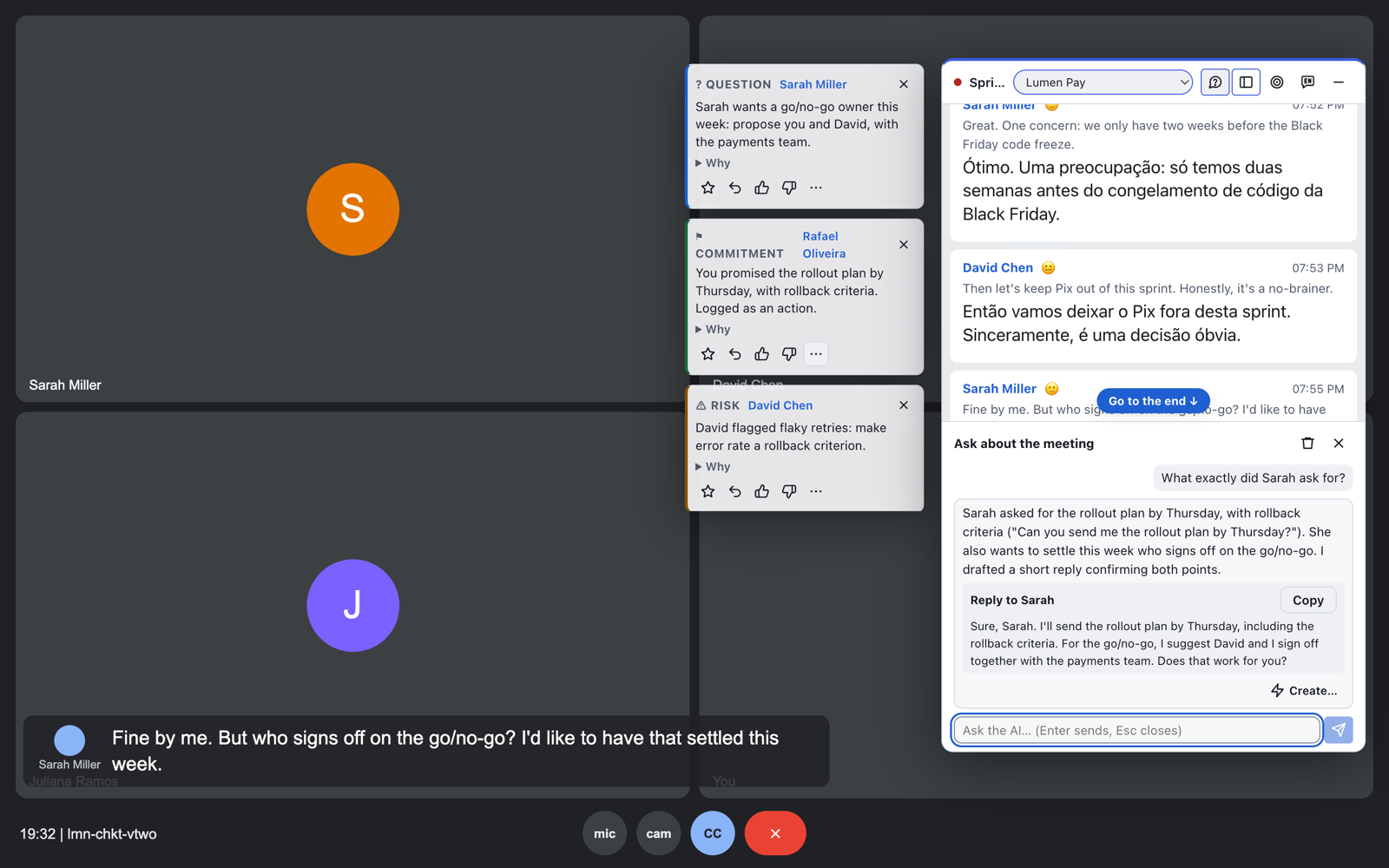Expand Why on the Commitment card
Viewport: 1389px width, 868px height.
pyautogui.click(x=713, y=330)
